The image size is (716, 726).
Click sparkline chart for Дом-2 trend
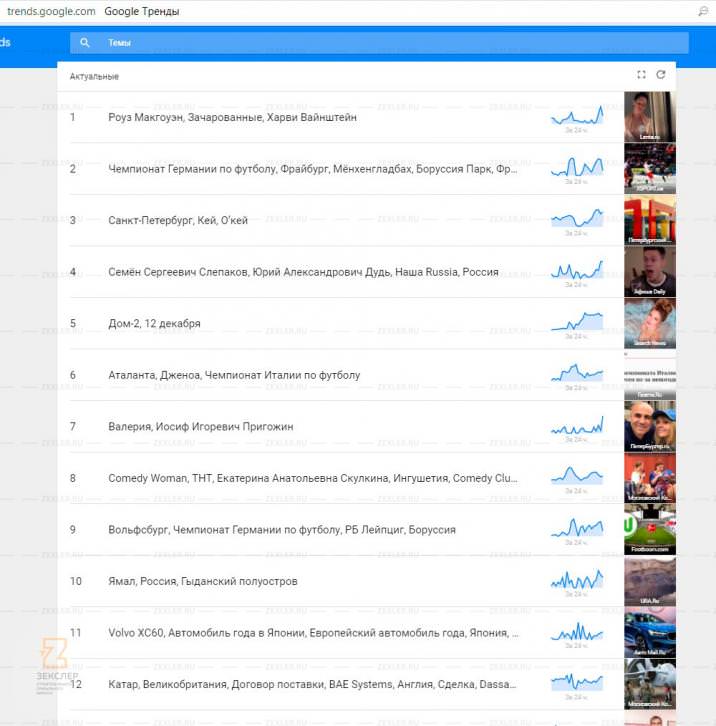pyautogui.click(x=577, y=322)
